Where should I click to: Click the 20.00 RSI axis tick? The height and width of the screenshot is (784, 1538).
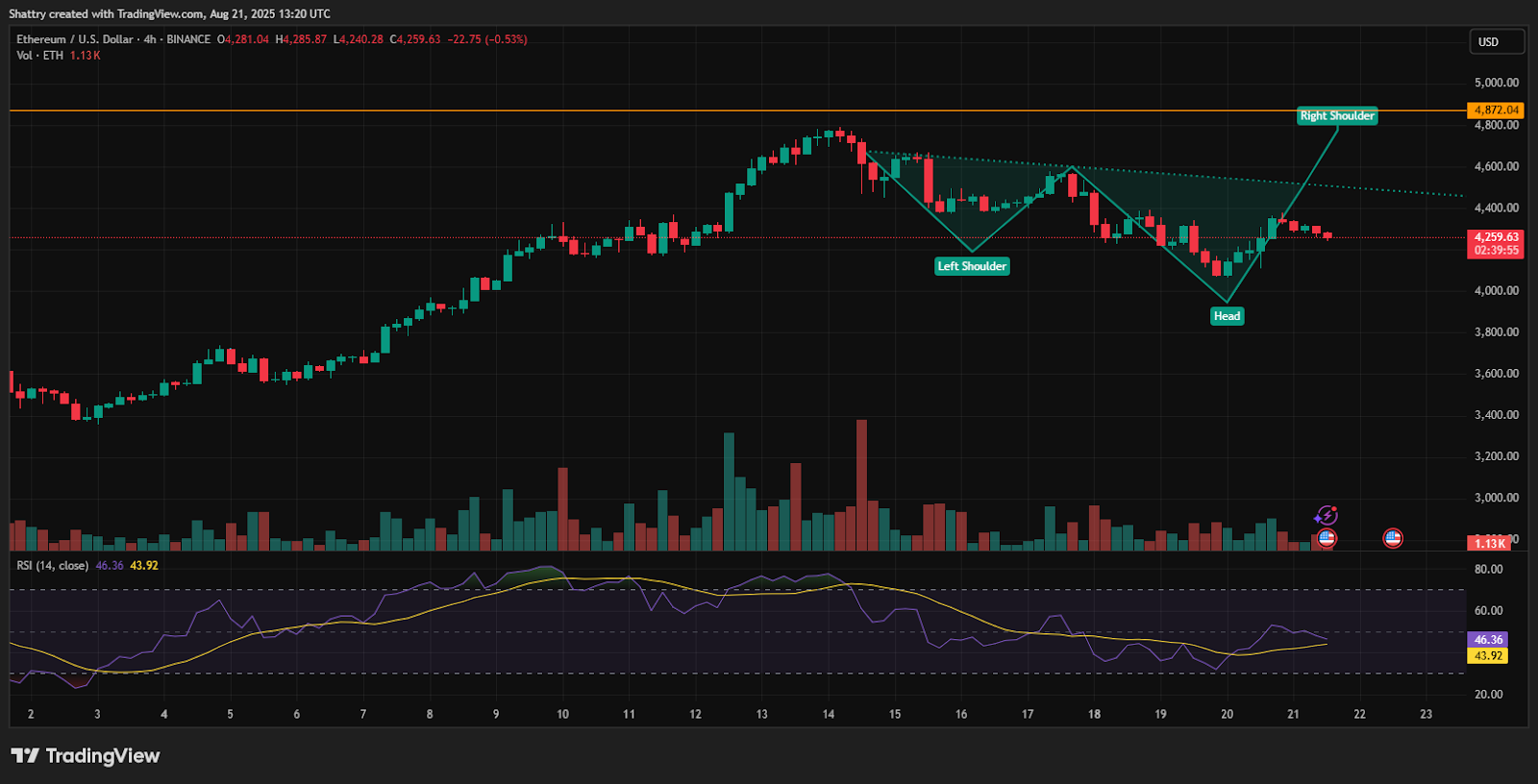(1489, 695)
